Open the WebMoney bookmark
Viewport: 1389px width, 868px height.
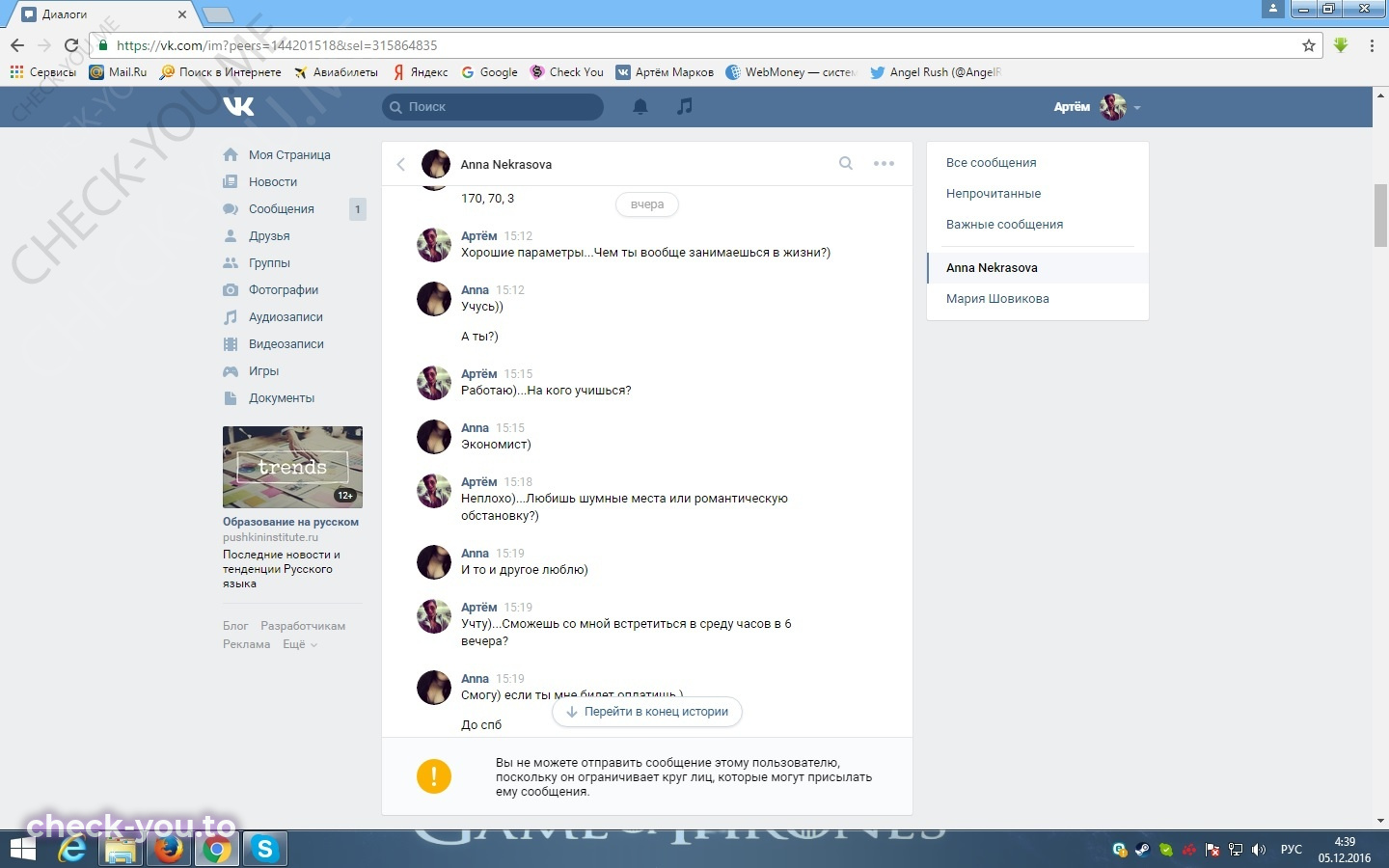(790, 72)
